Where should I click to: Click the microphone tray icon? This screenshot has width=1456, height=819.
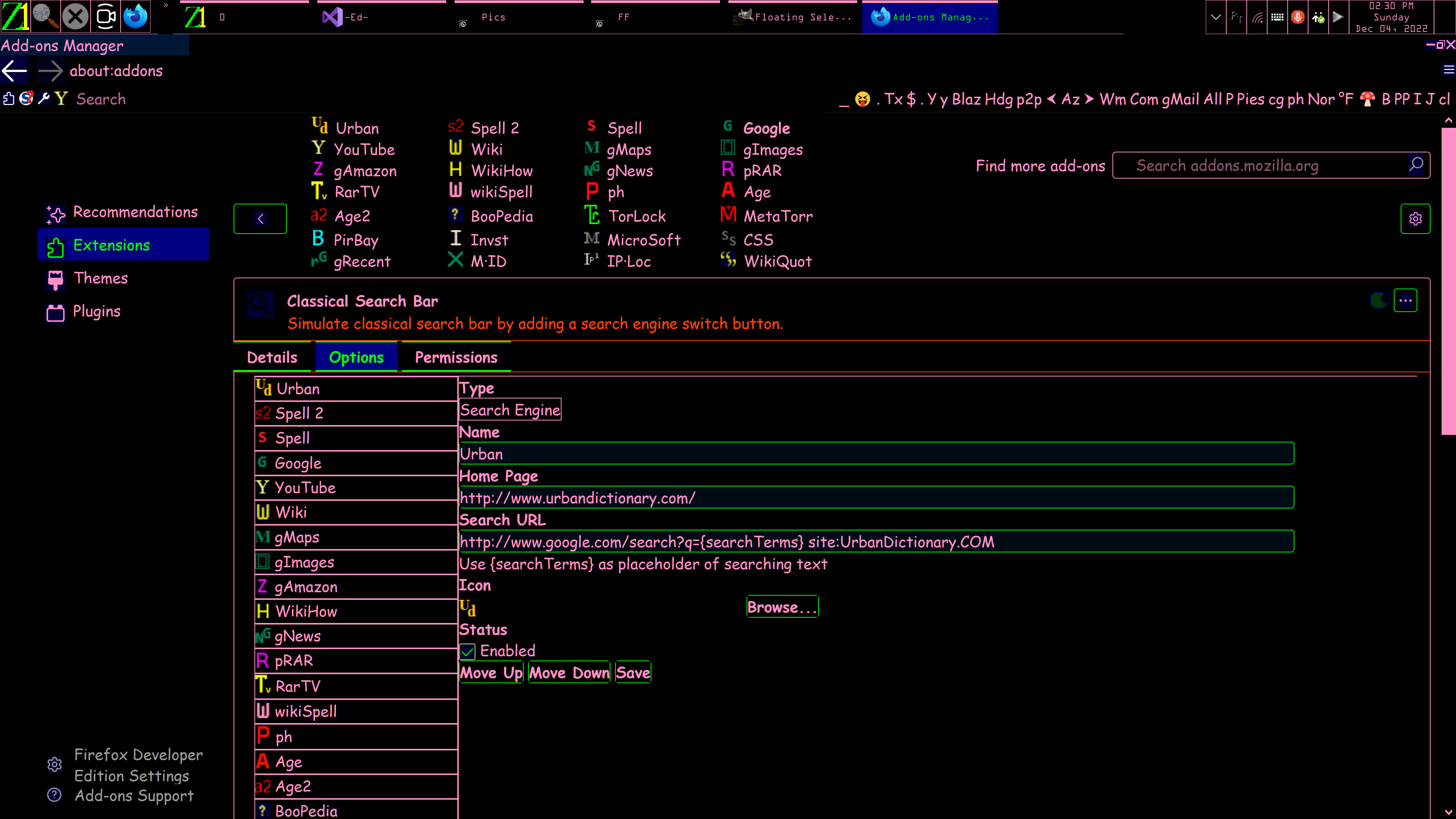(x=1298, y=17)
